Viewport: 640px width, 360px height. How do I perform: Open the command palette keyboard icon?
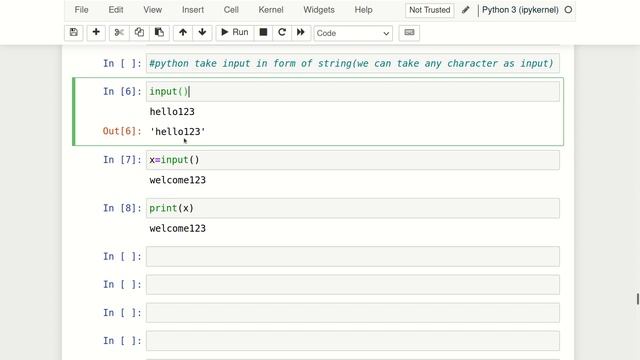click(409, 33)
